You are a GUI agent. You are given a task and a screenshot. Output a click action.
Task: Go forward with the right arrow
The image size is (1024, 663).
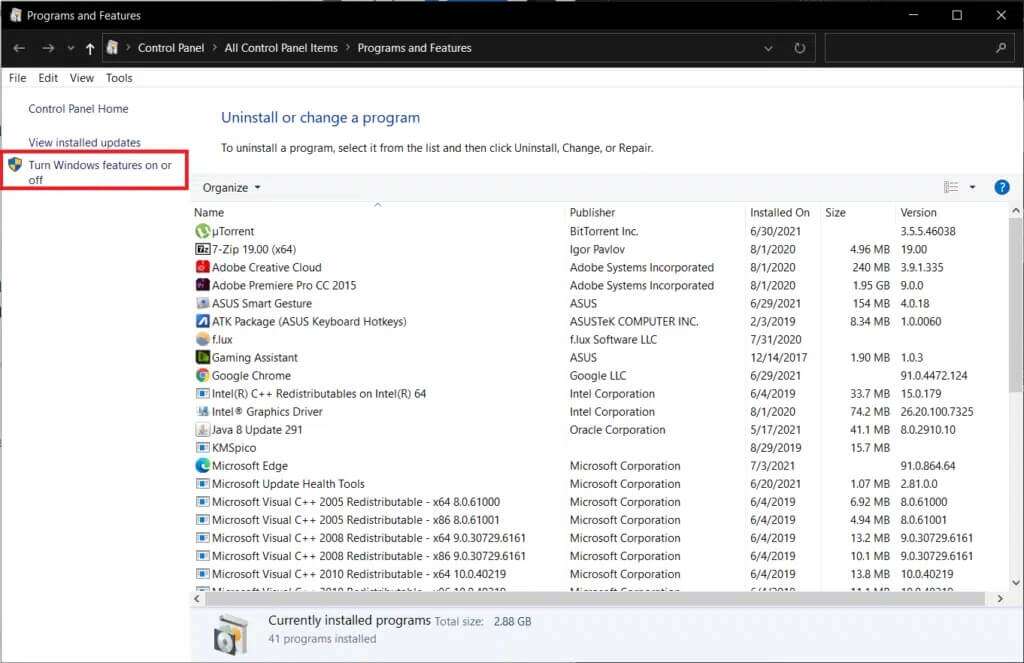point(48,48)
